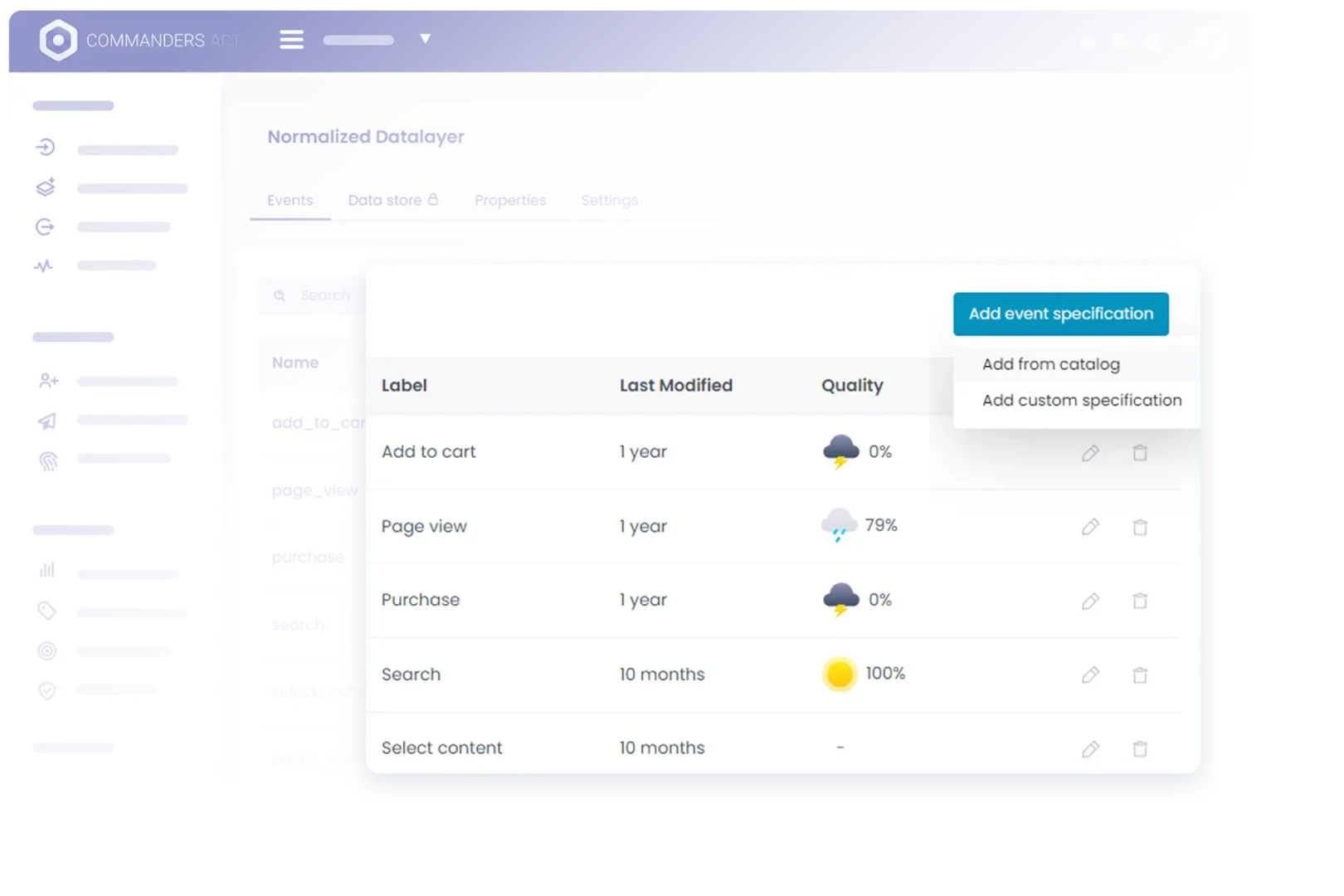Select the tag sidebar icon

click(x=47, y=611)
